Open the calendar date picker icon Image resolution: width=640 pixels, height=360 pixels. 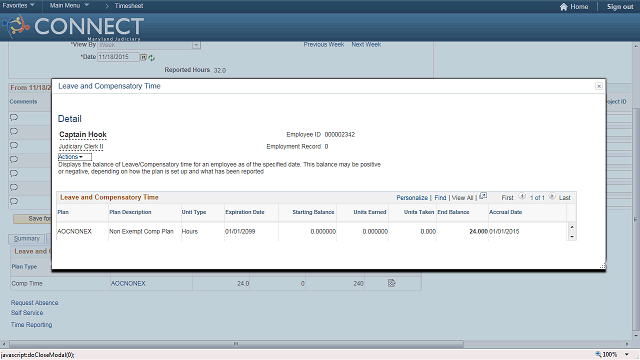143,57
